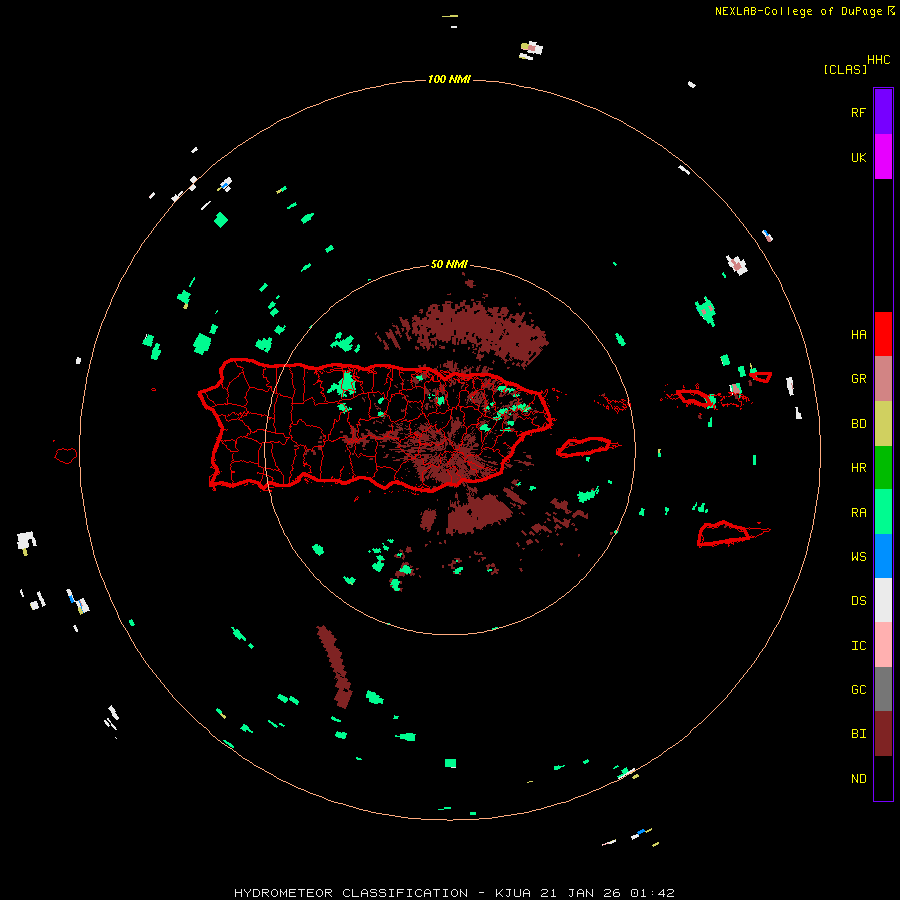900x900 pixels.
Task: Click the HA legend label
Action: tap(858, 334)
